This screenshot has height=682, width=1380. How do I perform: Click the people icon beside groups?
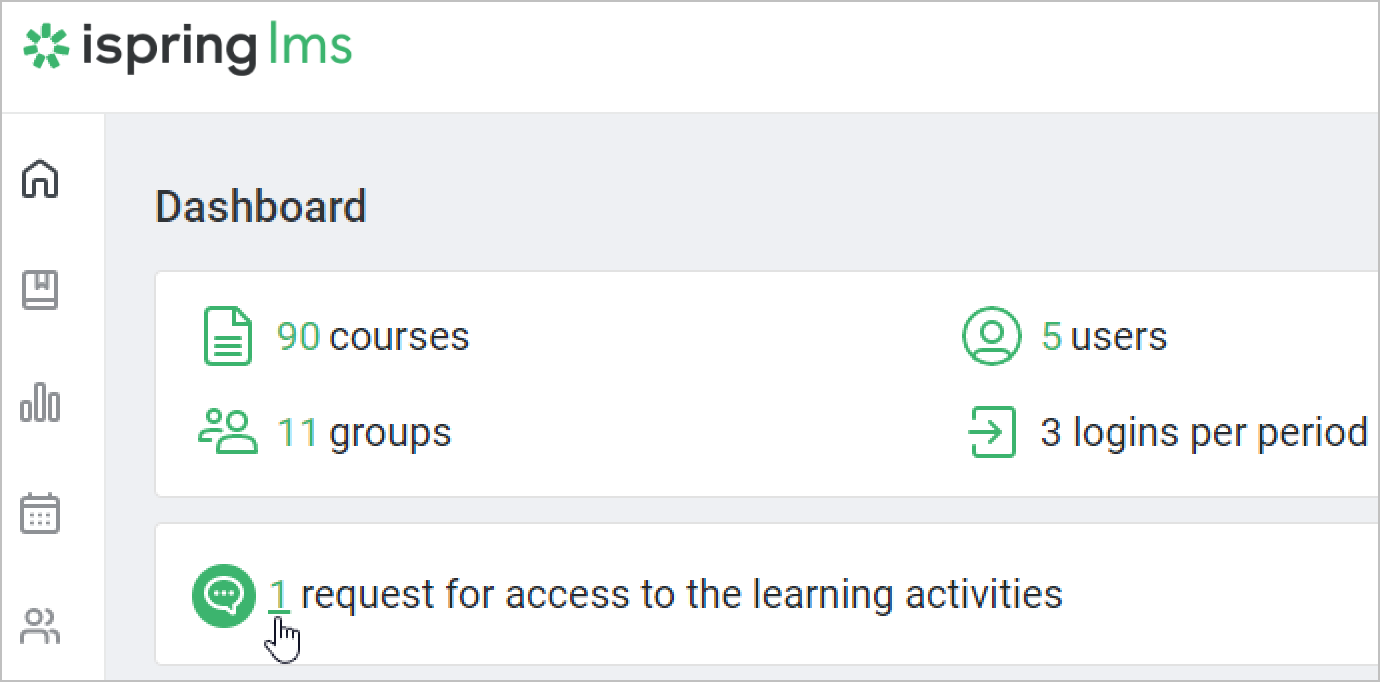(x=228, y=432)
